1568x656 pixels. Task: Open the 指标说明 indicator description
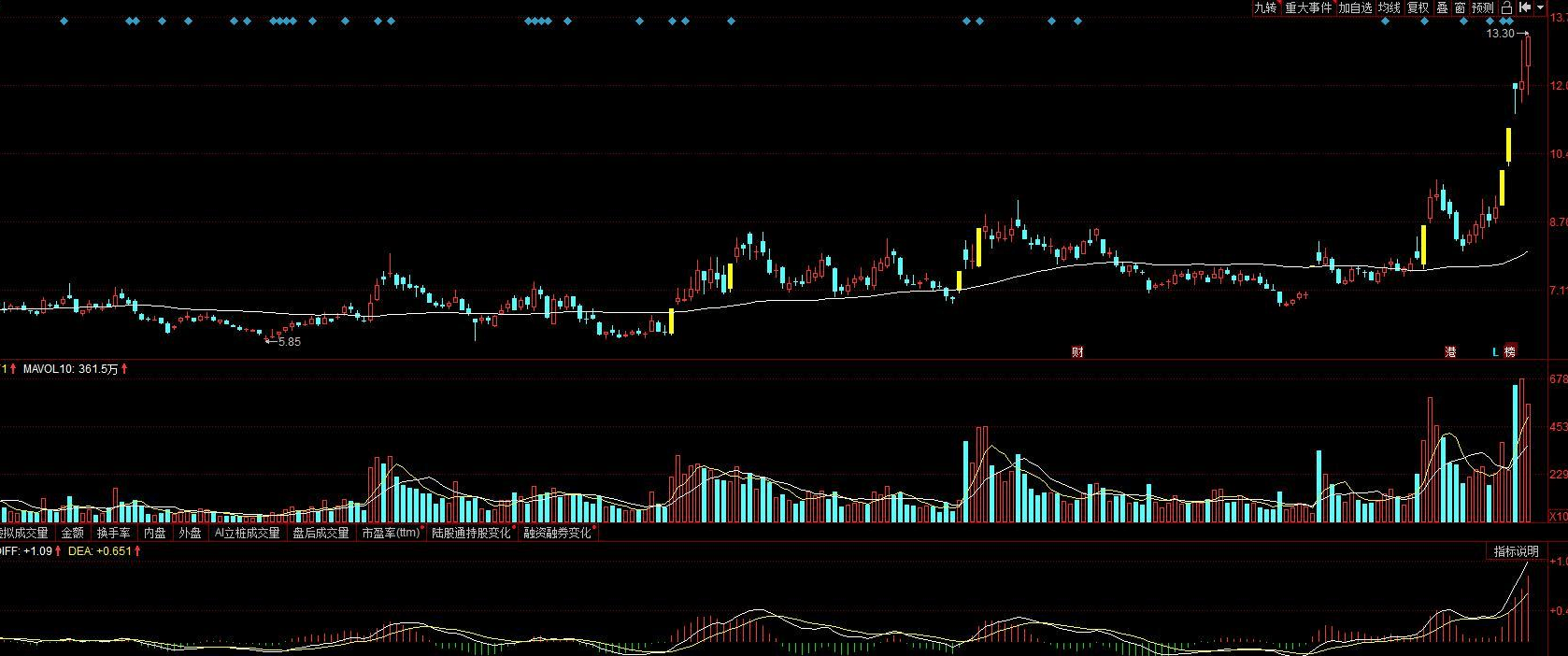click(x=1516, y=551)
